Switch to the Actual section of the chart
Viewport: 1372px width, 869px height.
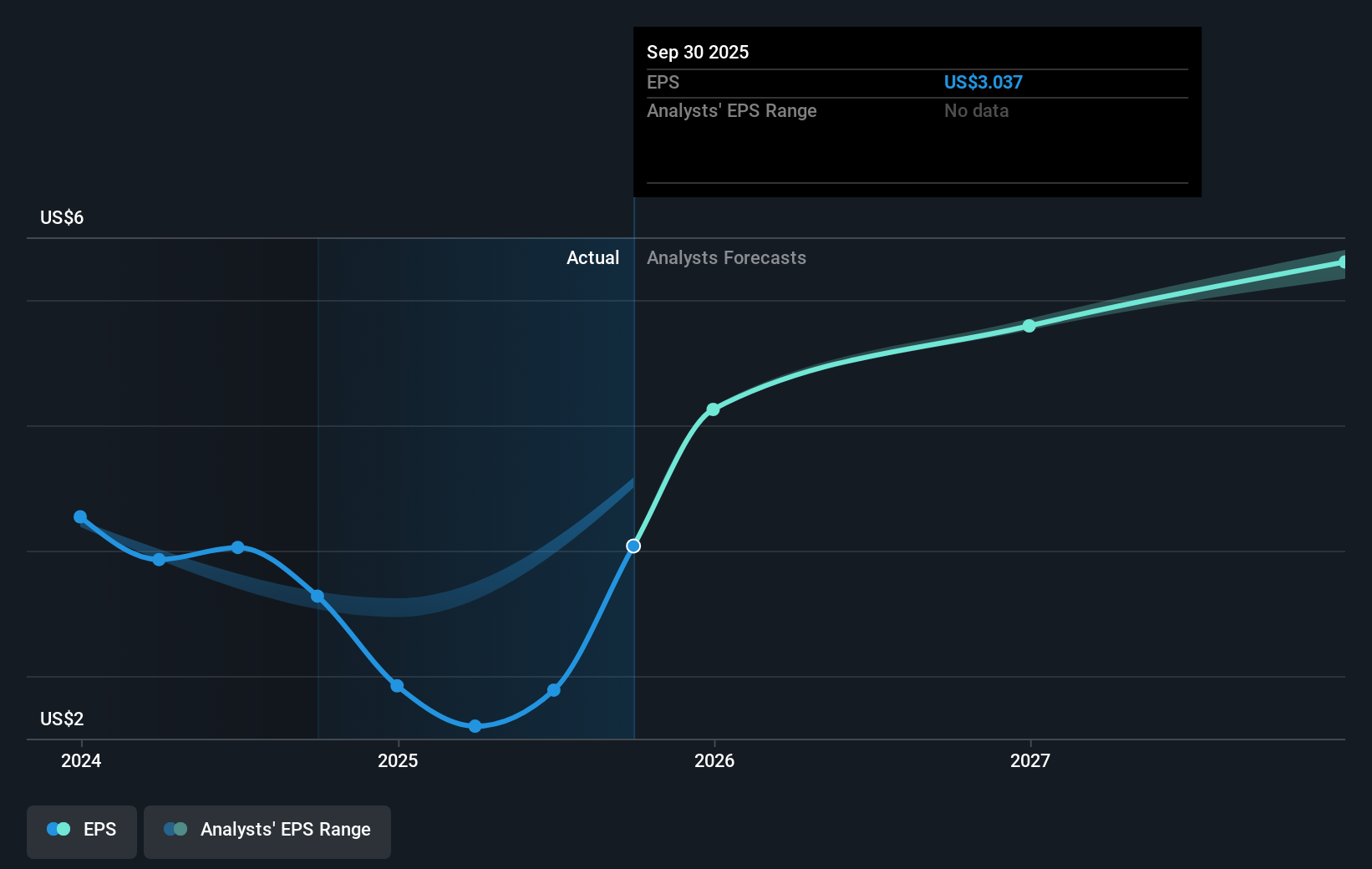[592, 257]
